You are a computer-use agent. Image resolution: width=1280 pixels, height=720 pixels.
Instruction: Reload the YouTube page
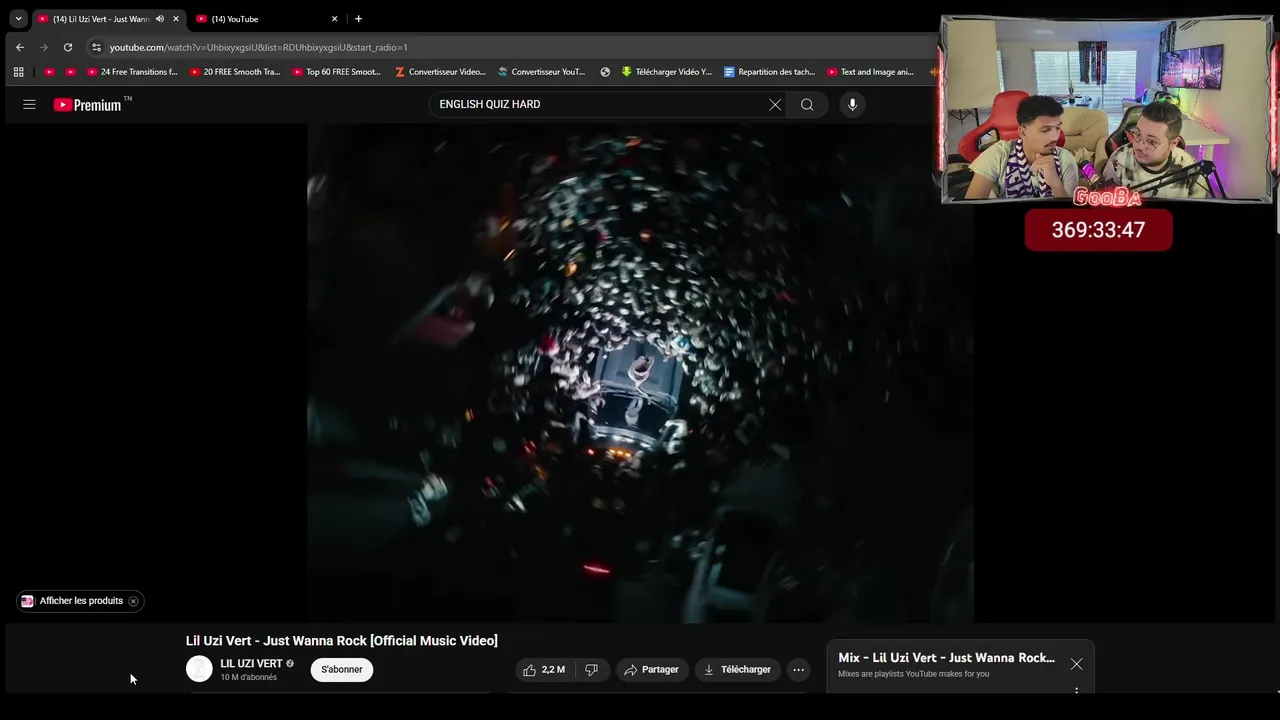point(68,47)
